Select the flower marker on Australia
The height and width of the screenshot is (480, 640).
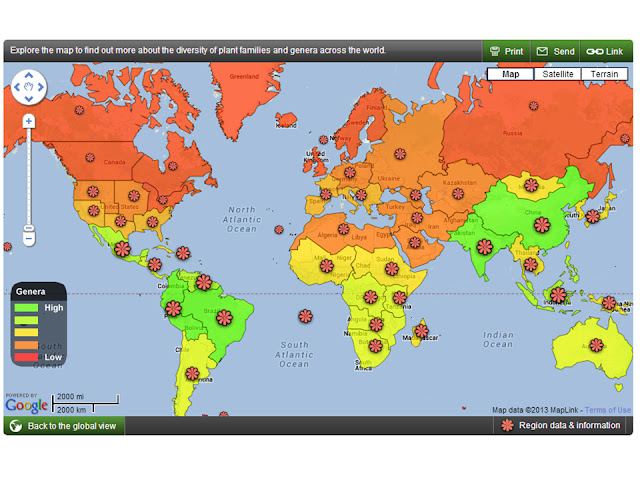[x=596, y=345]
